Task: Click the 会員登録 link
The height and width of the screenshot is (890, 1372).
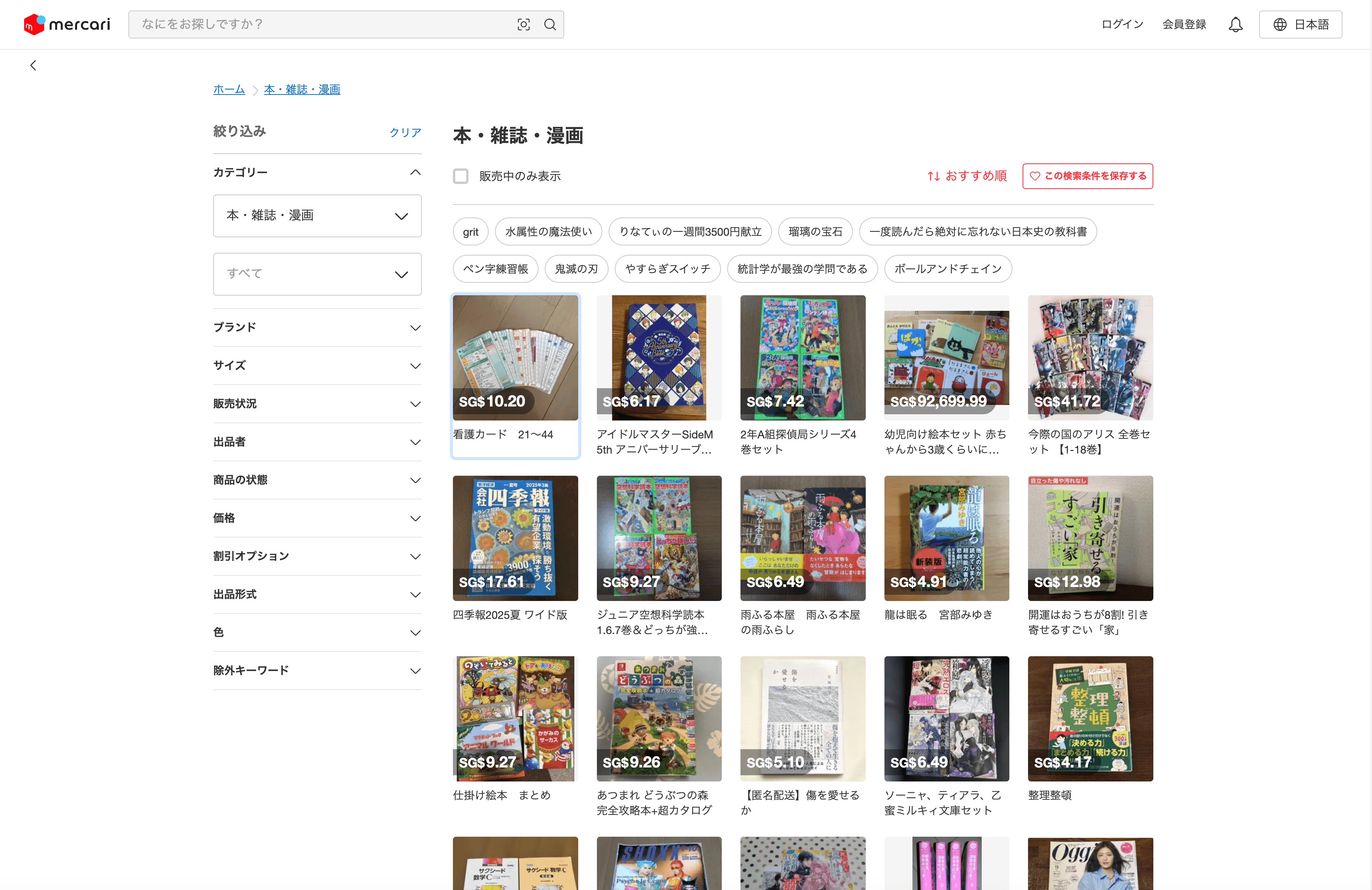Action: tap(1184, 24)
